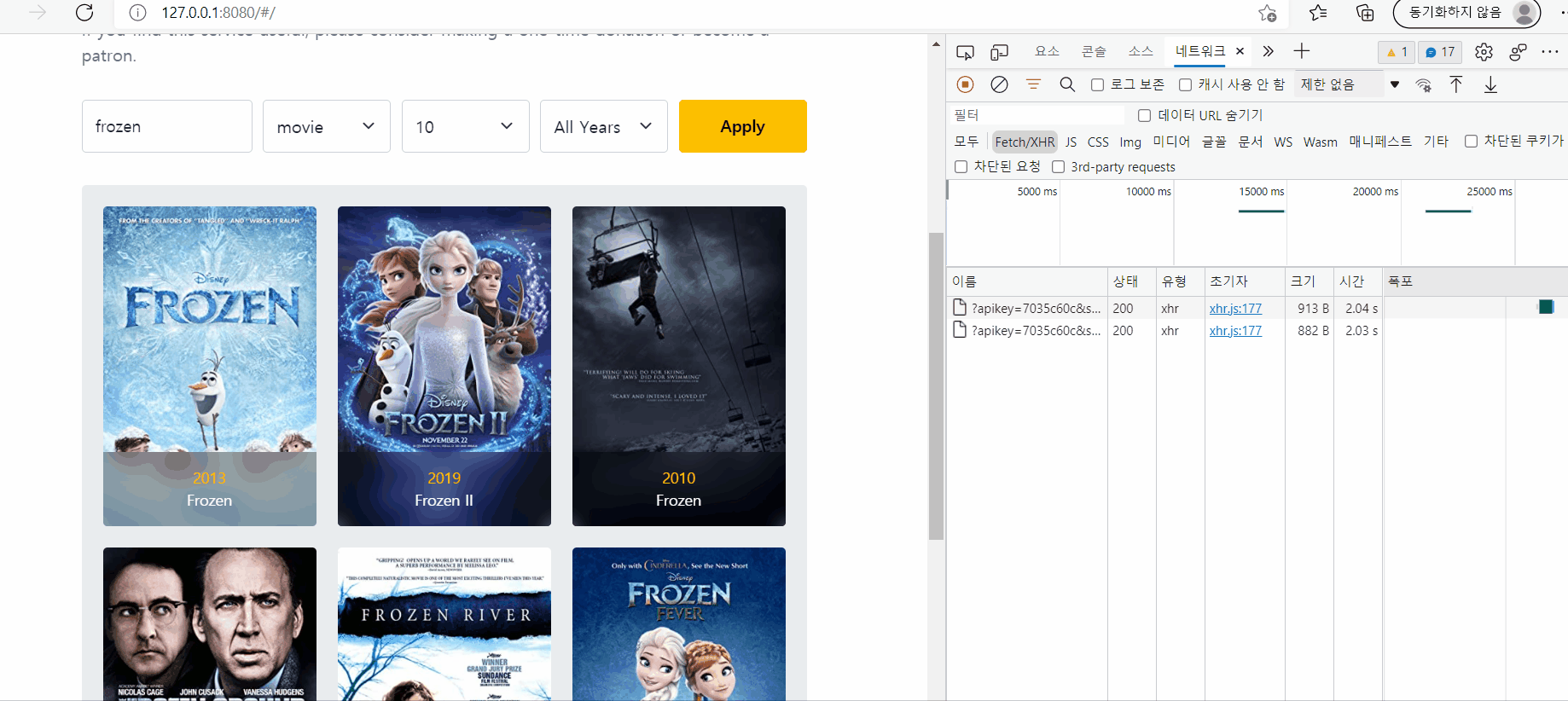The height and width of the screenshot is (701, 1568).
Task: Add a new DevTools tool with plus icon
Action: pos(1302,51)
